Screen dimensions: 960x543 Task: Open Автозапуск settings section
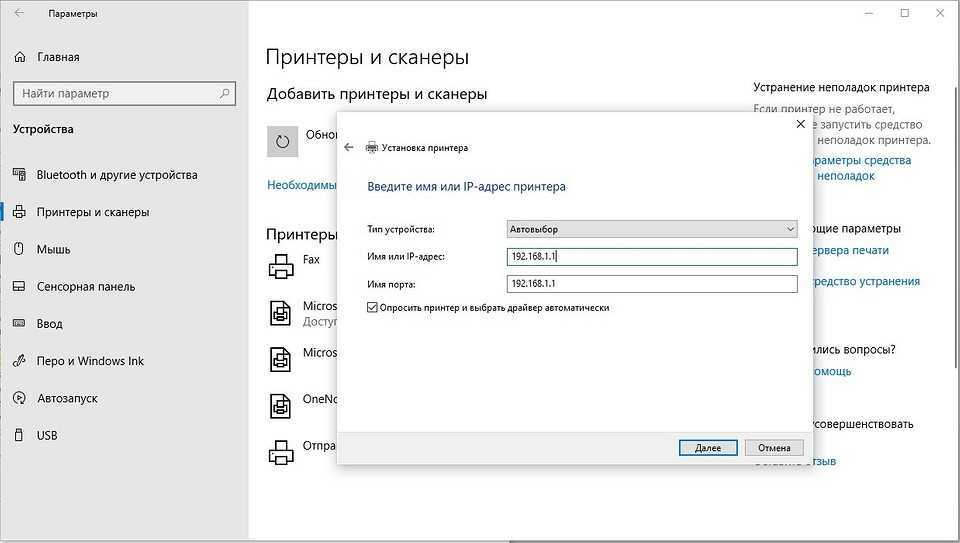tap(67, 398)
